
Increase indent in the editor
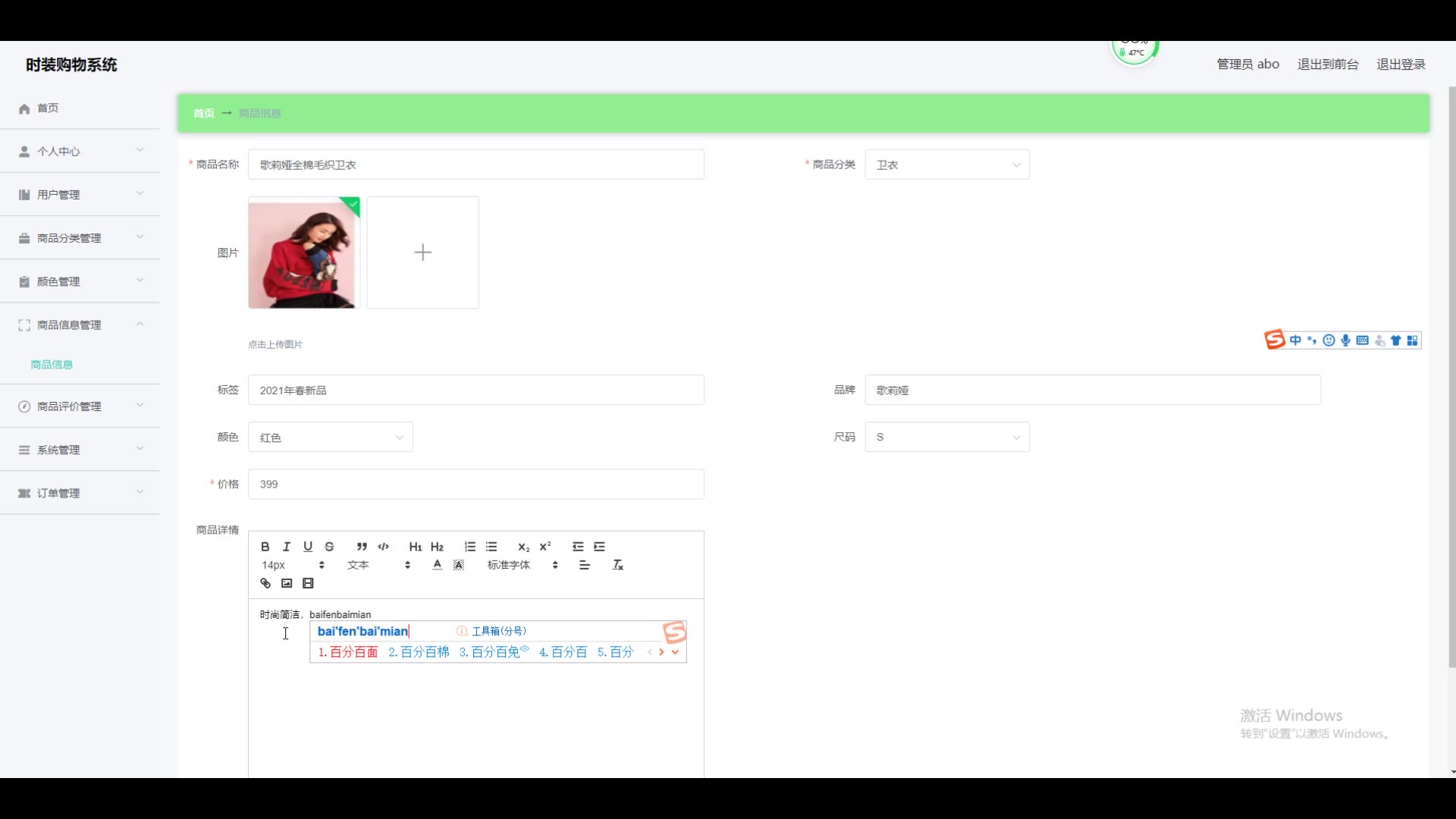coord(599,547)
